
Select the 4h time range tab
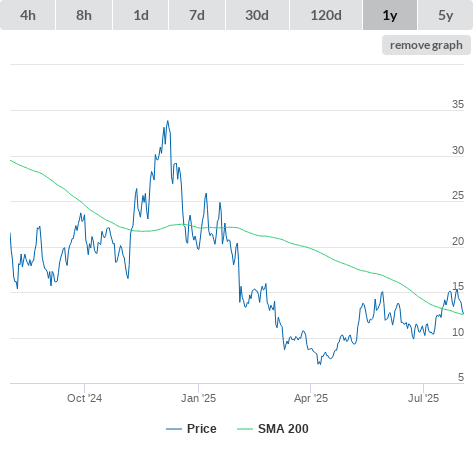coord(28,15)
